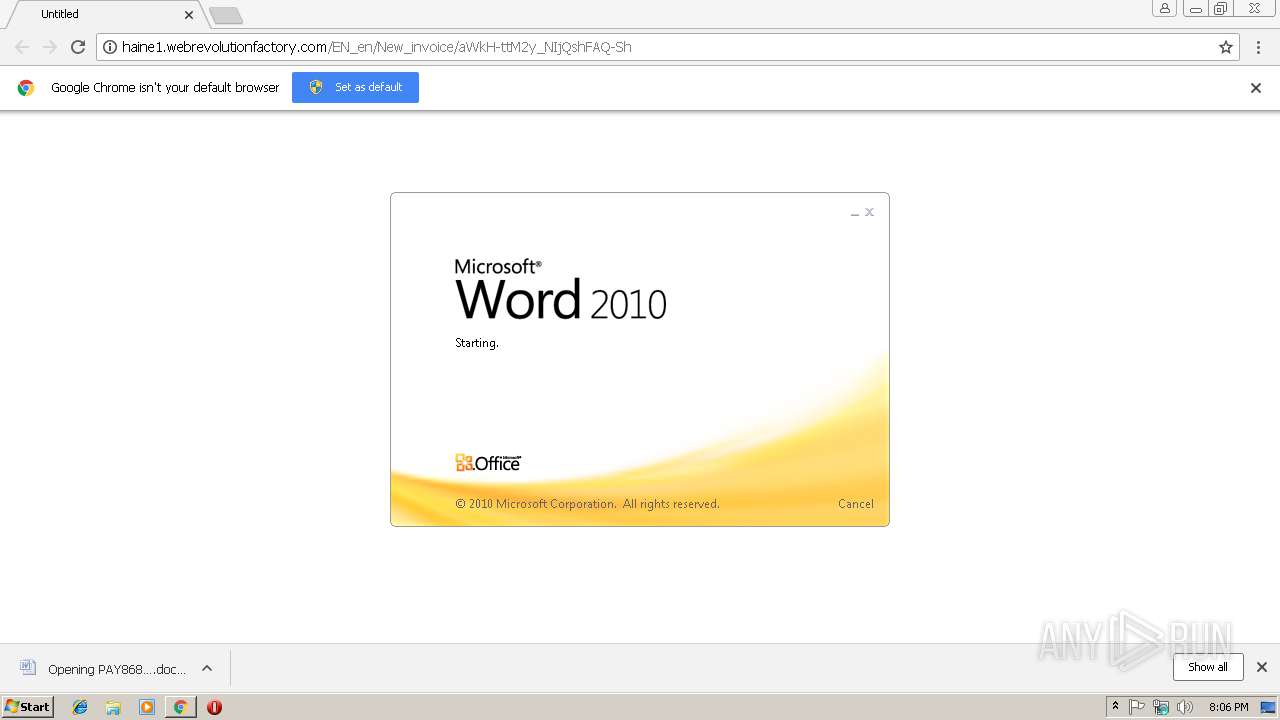Close the Word splash screen
This screenshot has height=720, width=1280.
coord(870,212)
